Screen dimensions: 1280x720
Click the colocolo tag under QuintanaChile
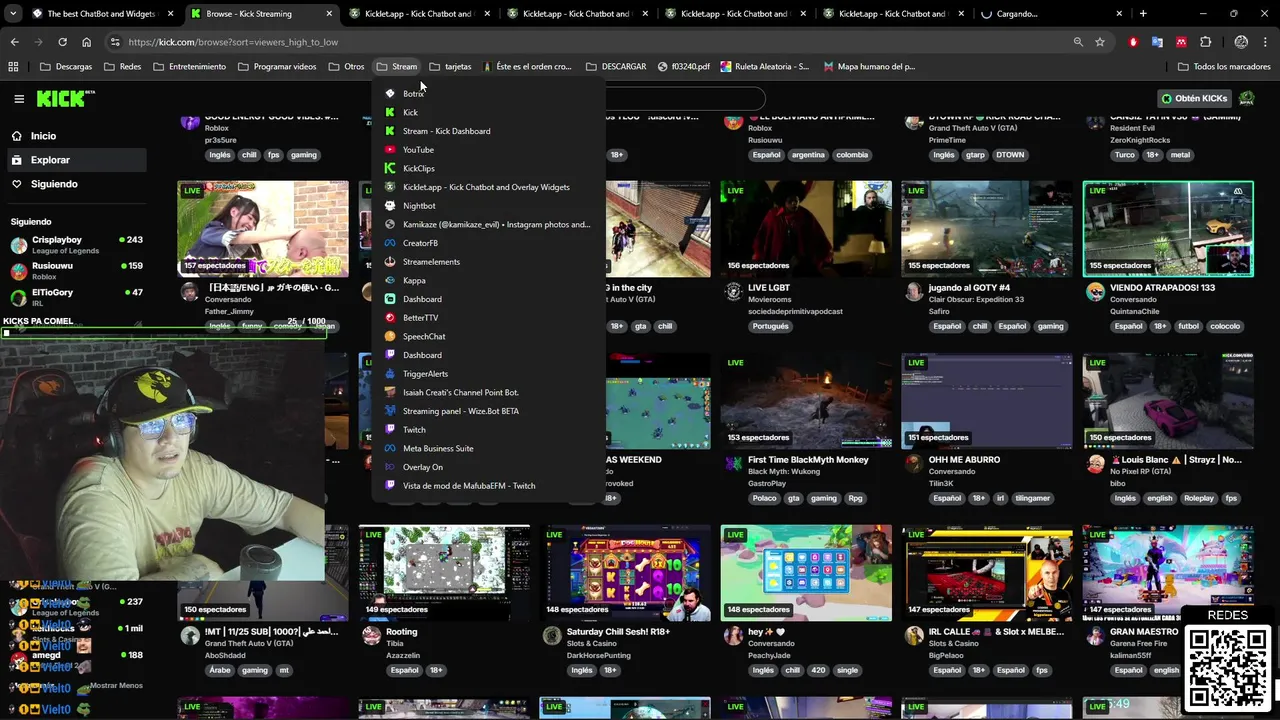pyautogui.click(x=1225, y=326)
